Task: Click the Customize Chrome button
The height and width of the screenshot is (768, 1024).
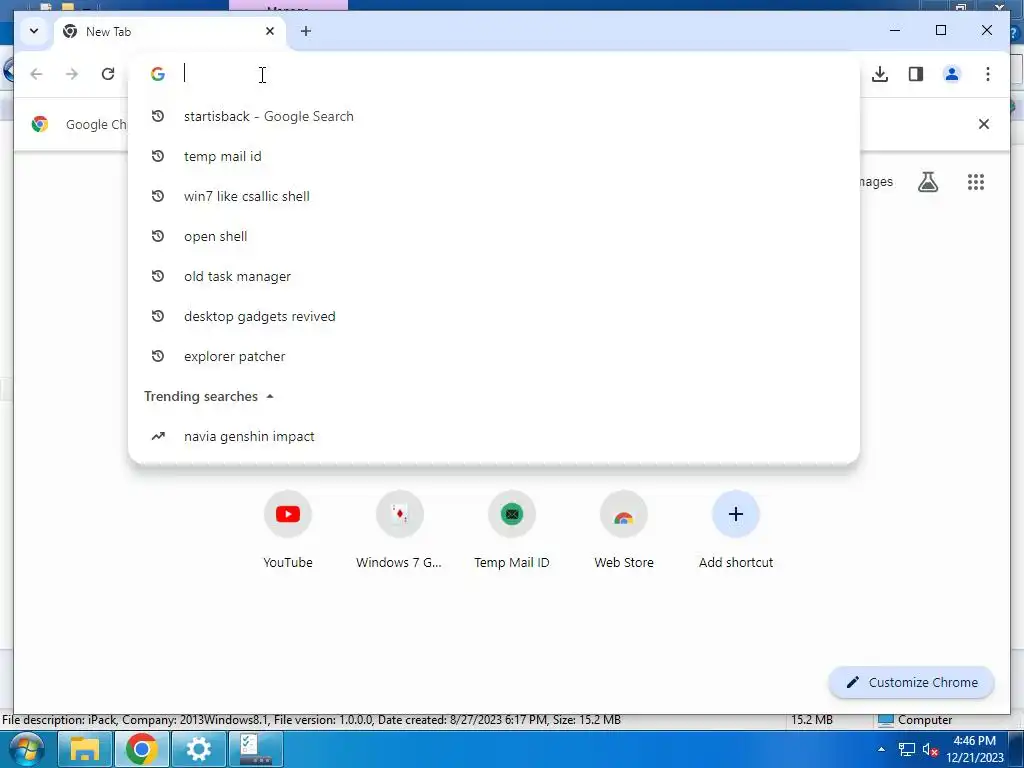Action: pyautogui.click(x=912, y=682)
